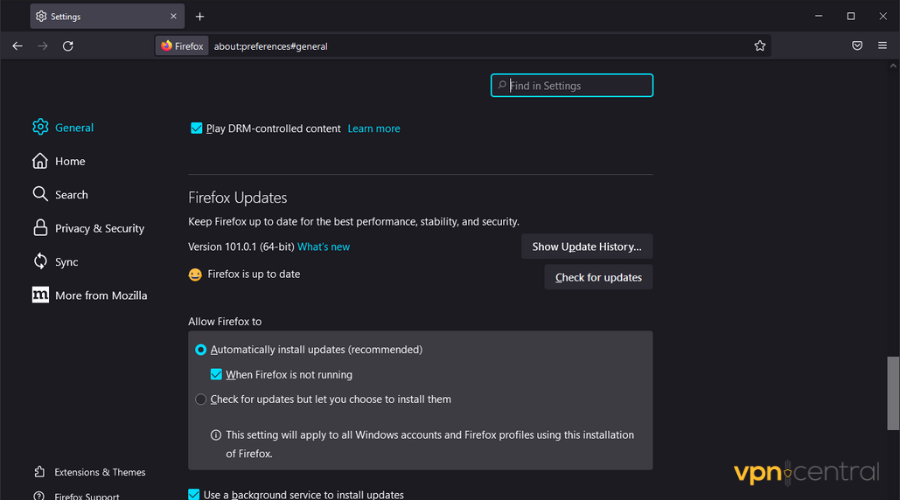900x500 pixels.
Task: Select Automatically install updates option
Action: point(201,350)
